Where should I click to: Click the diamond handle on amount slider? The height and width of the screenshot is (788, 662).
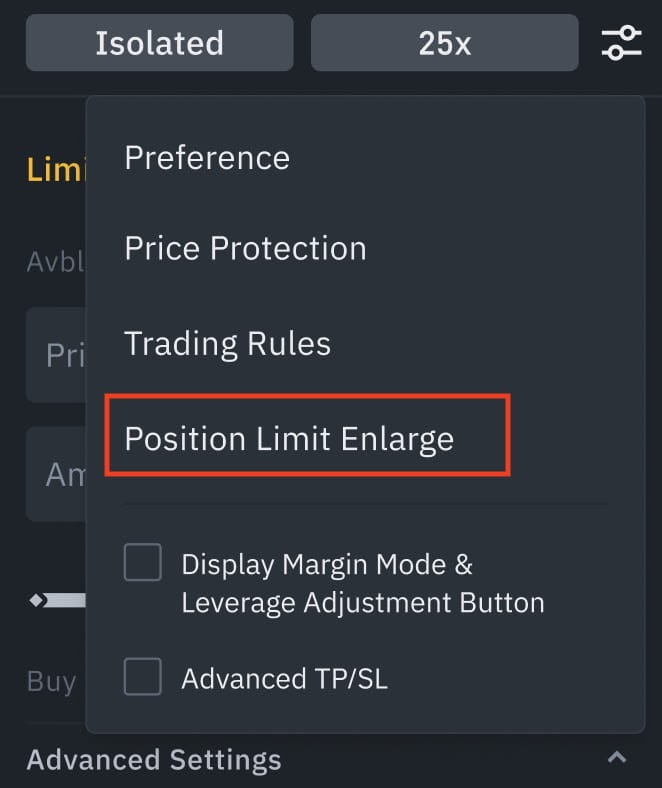coord(38,600)
